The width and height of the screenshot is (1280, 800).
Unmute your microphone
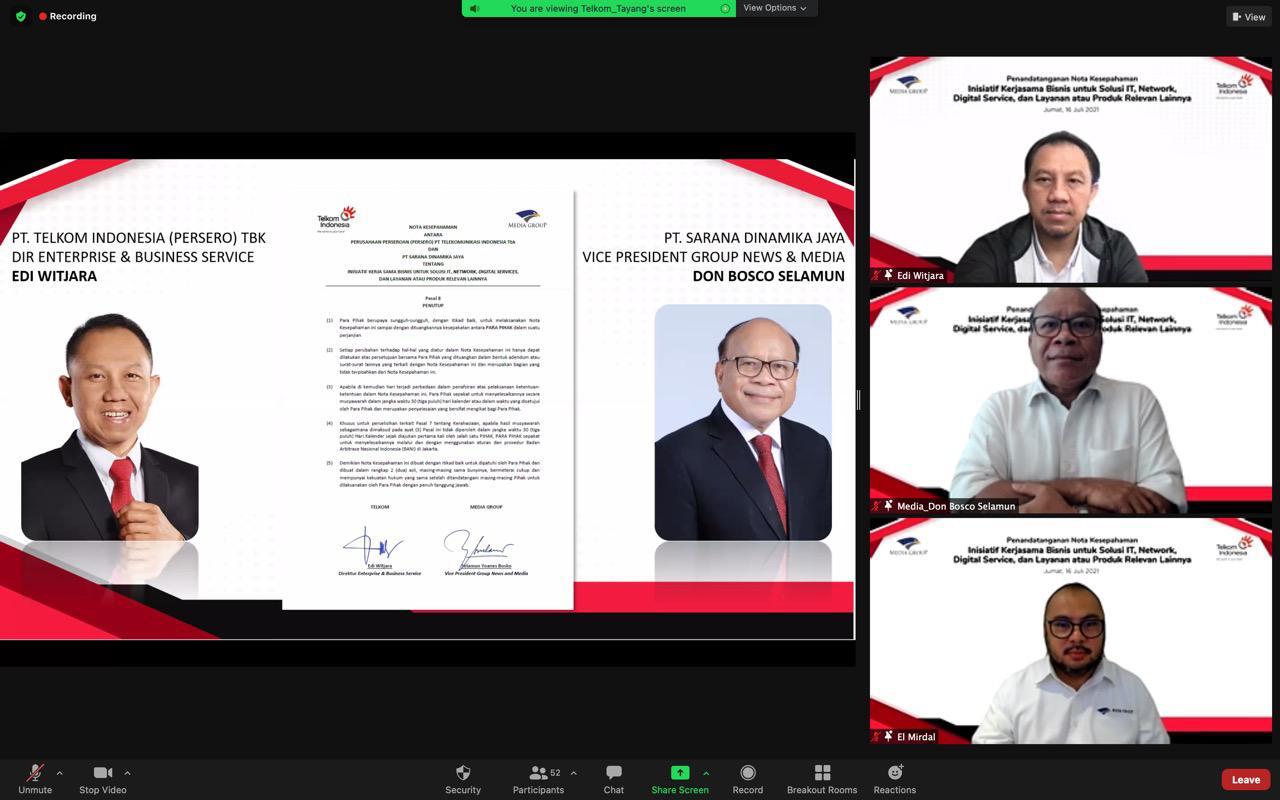(x=34, y=773)
